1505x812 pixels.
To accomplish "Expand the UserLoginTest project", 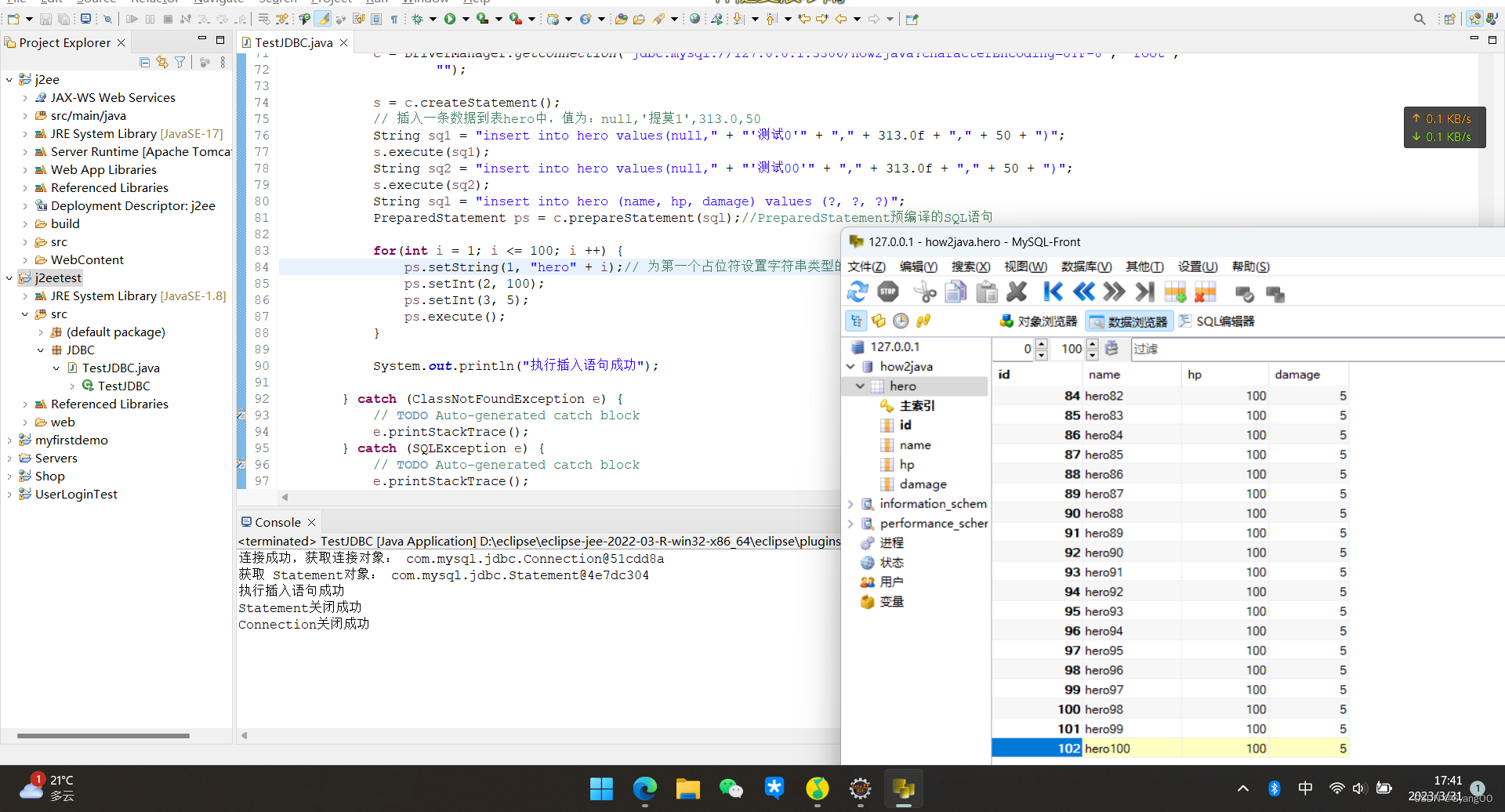I will point(9,494).
